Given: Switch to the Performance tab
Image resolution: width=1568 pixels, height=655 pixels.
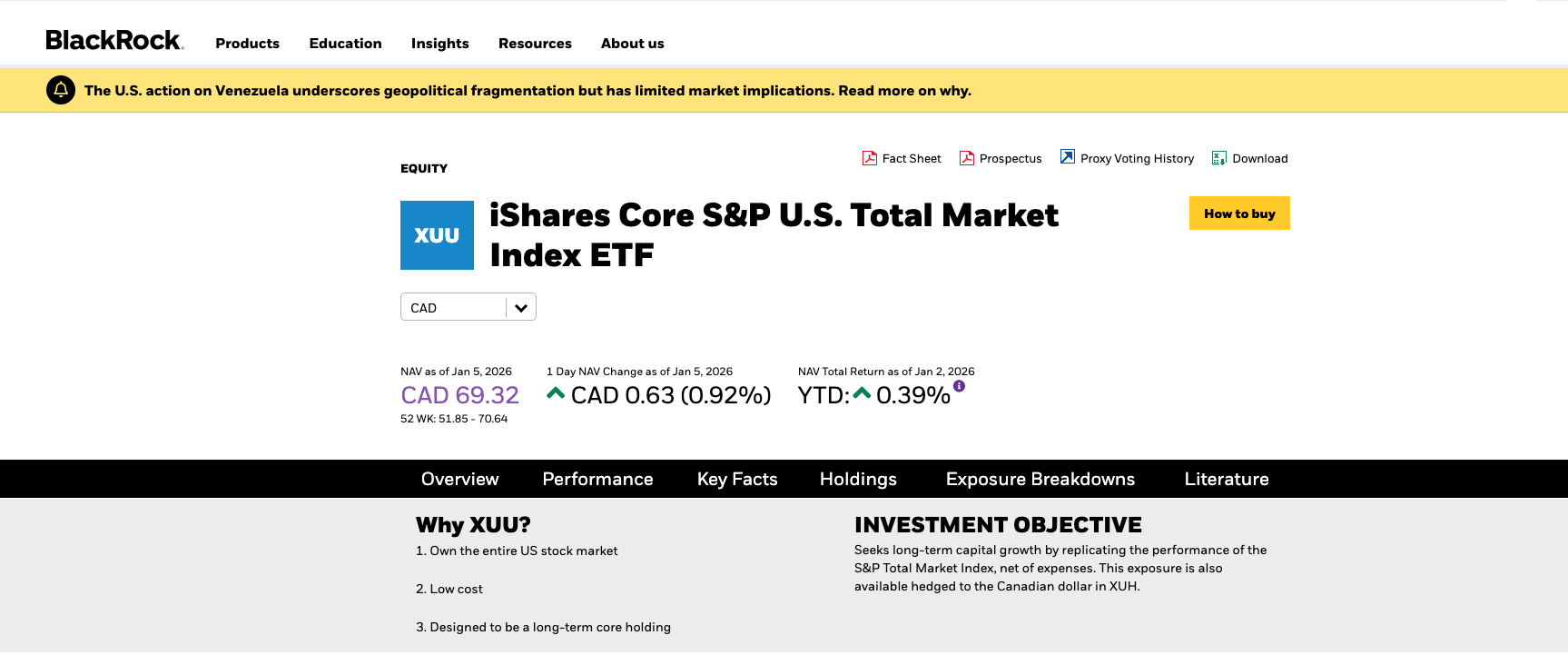Looking at the screenshot, I should tap(597, 479).
